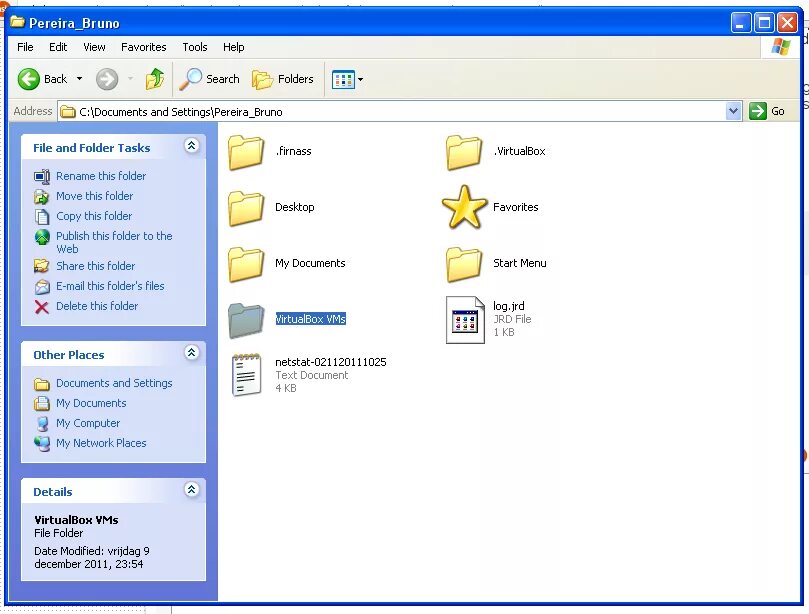Click the highlighted VirtualBox VMs folder icon

(246, 320)
